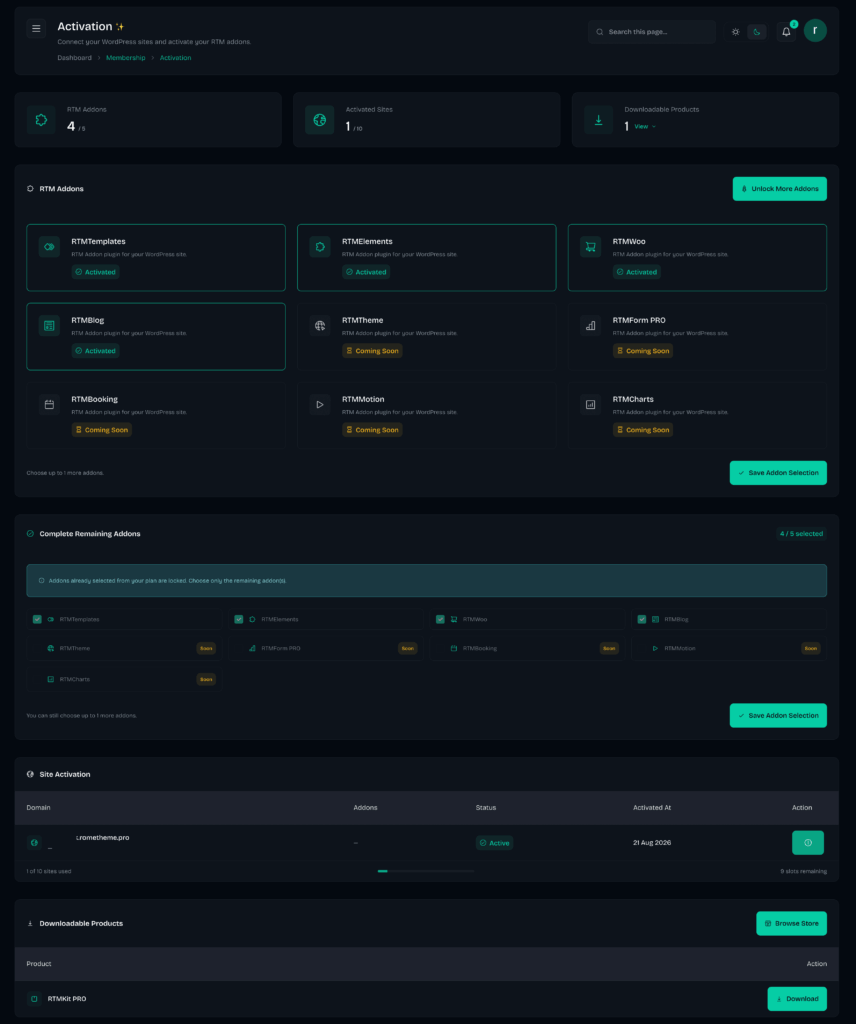
Task: Click Unlock More Addons button
Action: (780, 189)
